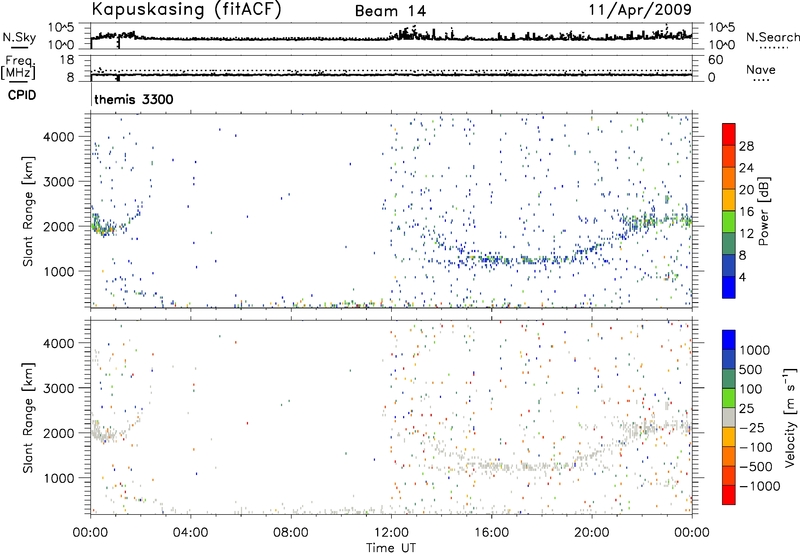Select the themis 3300 mode text
This screenshot has width=800, height=554.
point(134,99)
